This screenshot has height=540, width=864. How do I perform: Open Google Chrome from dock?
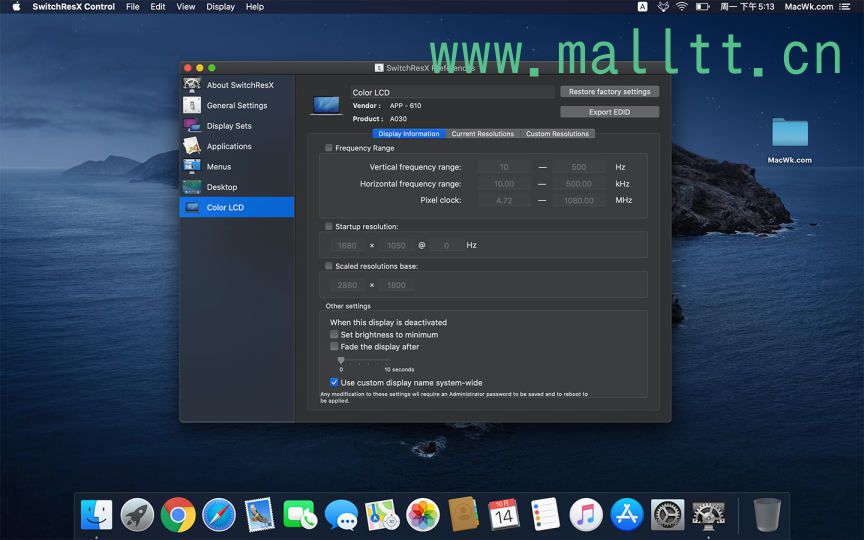coord(178,515)
